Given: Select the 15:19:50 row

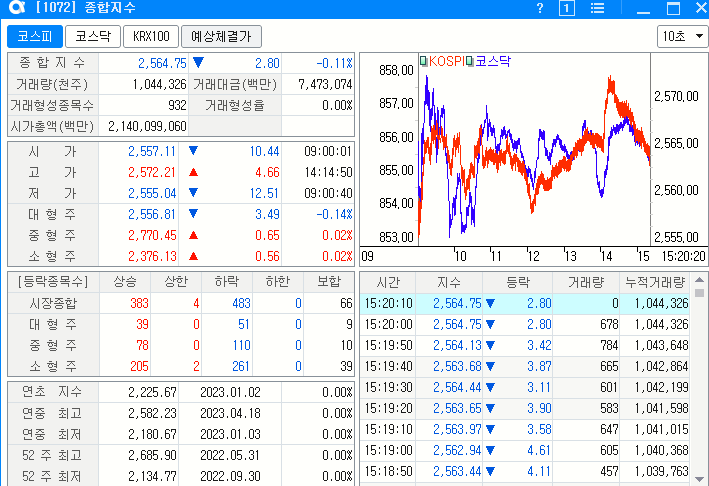Looking at the screenshot, I should (x=525, y=345).
